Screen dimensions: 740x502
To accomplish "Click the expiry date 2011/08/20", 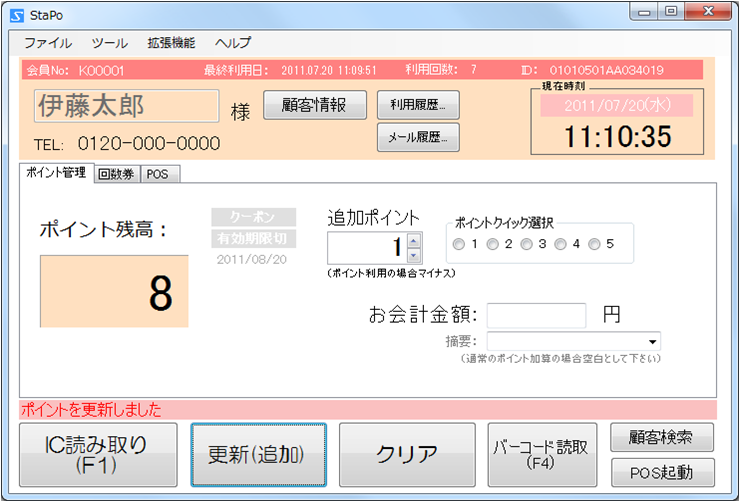I will (252, 259).
